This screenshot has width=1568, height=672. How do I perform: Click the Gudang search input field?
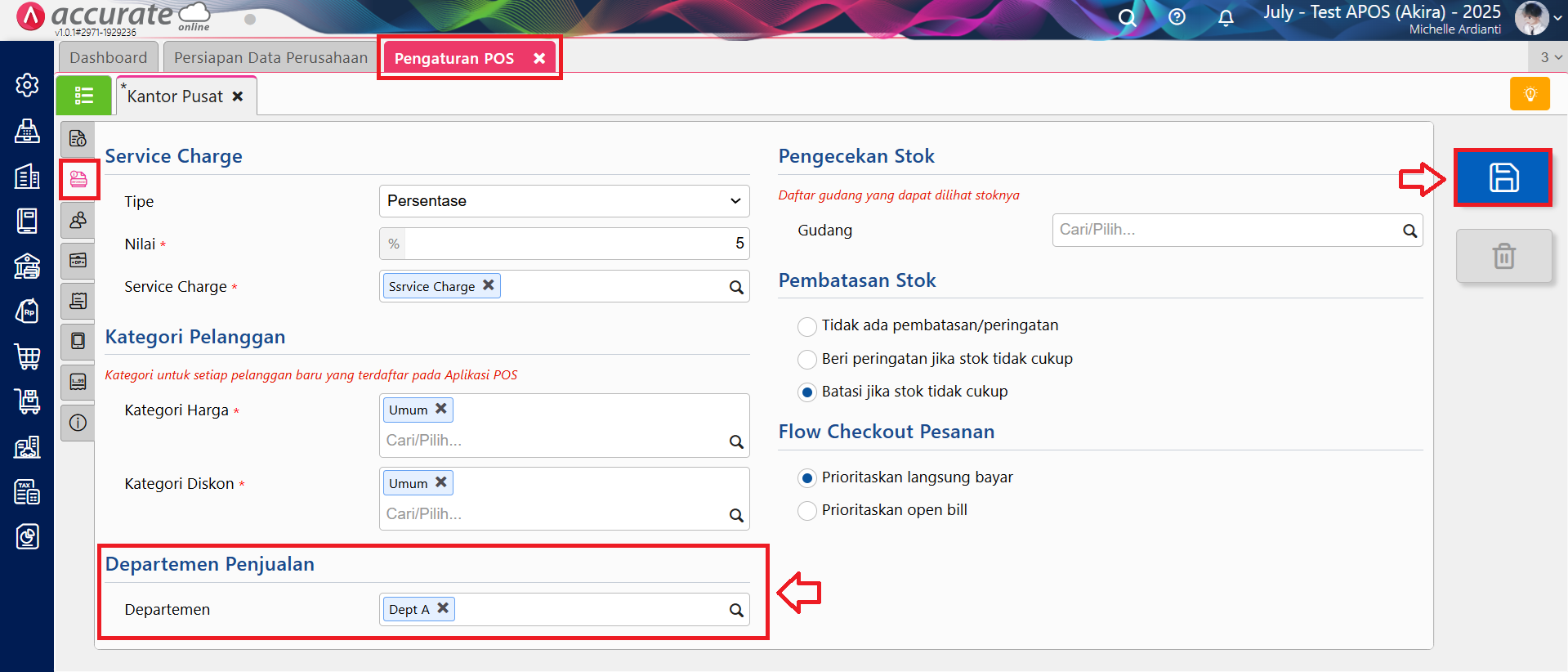(1226, 230)
